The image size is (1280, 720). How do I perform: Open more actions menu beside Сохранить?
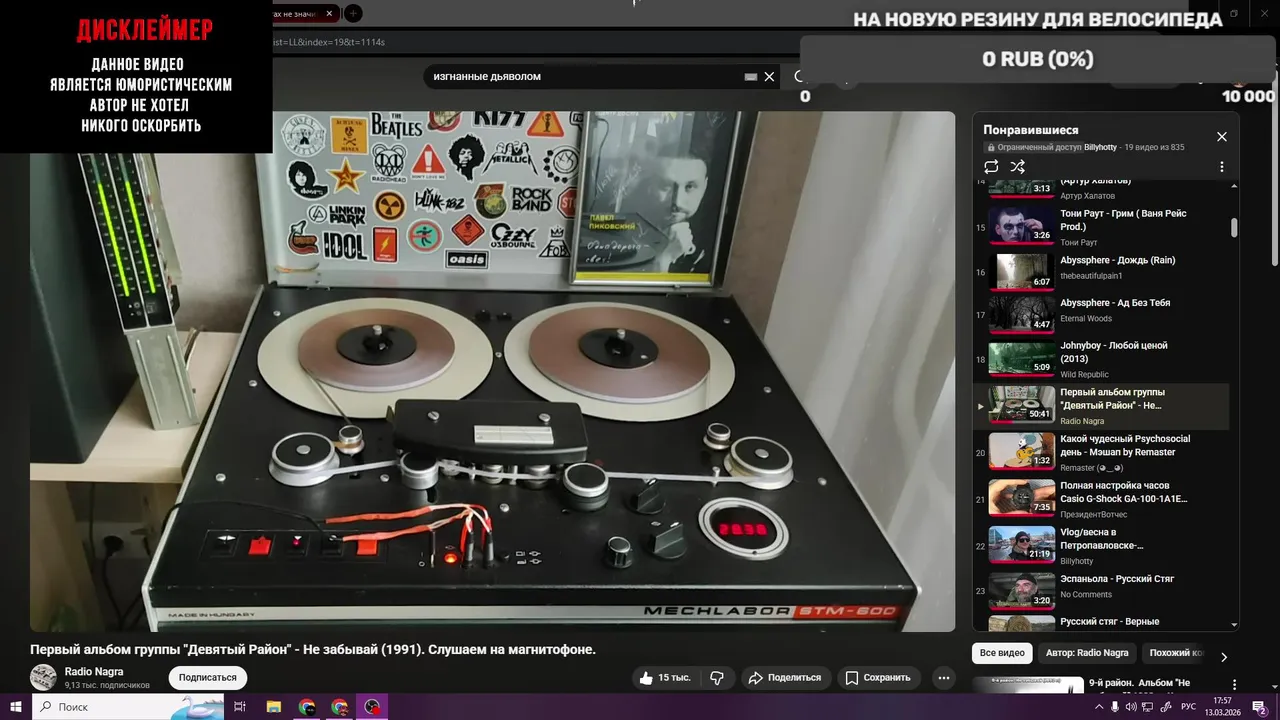(x=943, y=677)
